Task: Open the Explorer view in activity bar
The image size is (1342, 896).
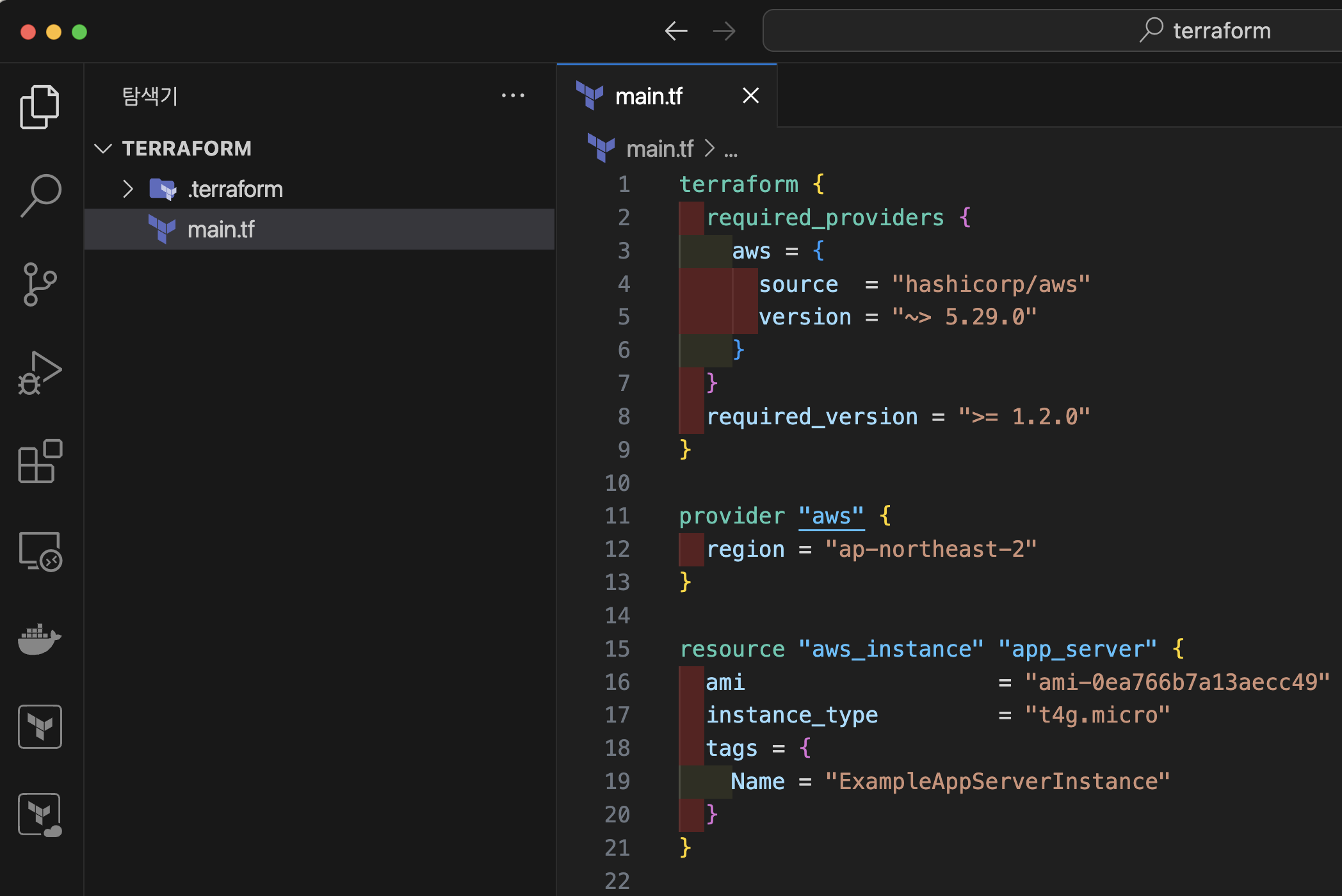Action: coord(40,107)
